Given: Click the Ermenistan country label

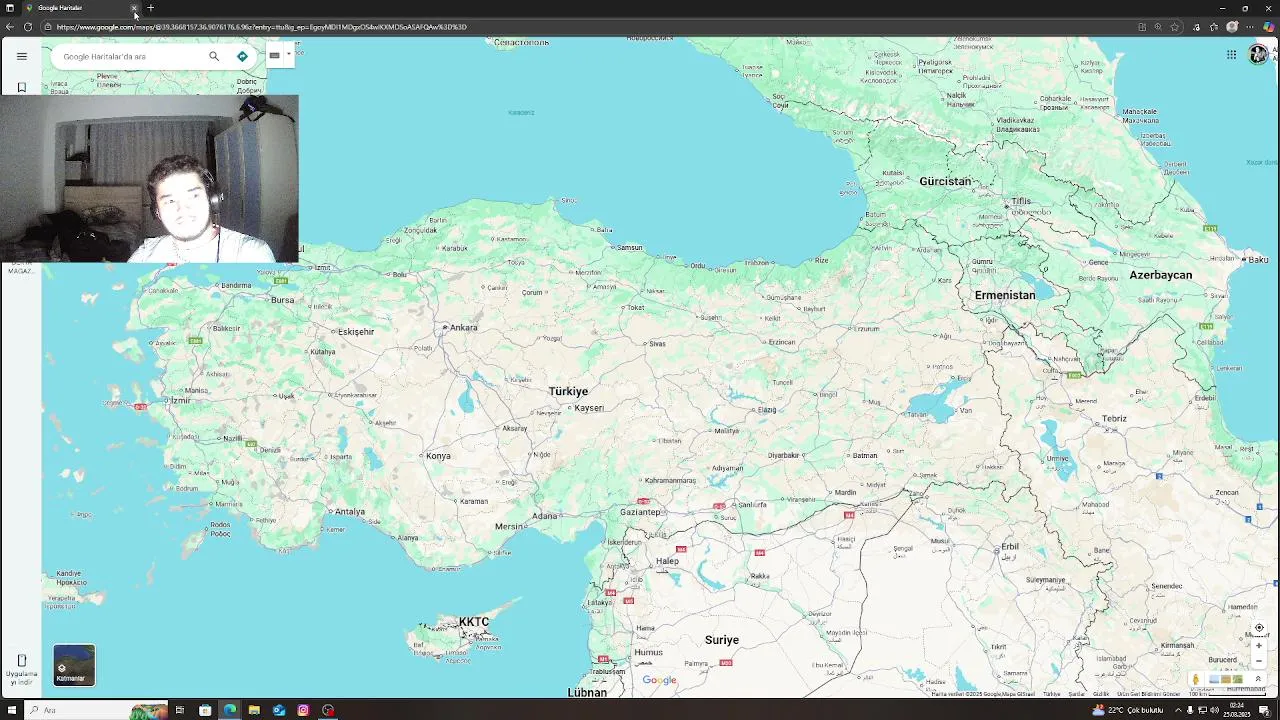Looking at the screenshot, I should (1005, 295).
